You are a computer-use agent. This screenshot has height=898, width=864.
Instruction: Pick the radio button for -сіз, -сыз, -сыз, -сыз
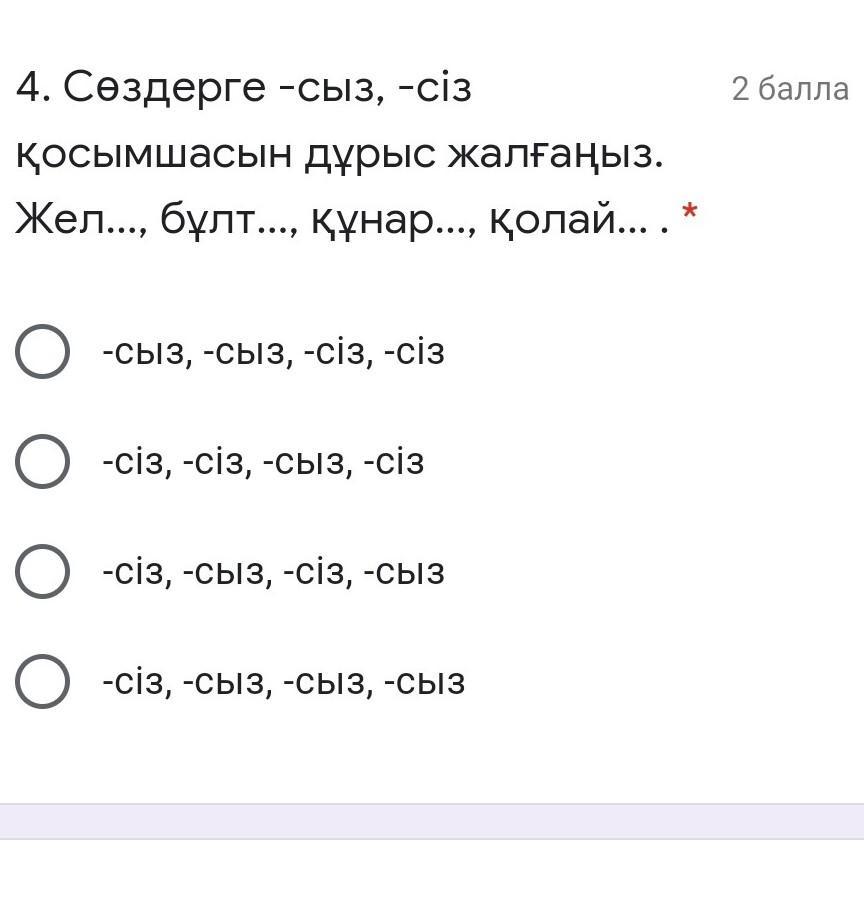[42, 682]
